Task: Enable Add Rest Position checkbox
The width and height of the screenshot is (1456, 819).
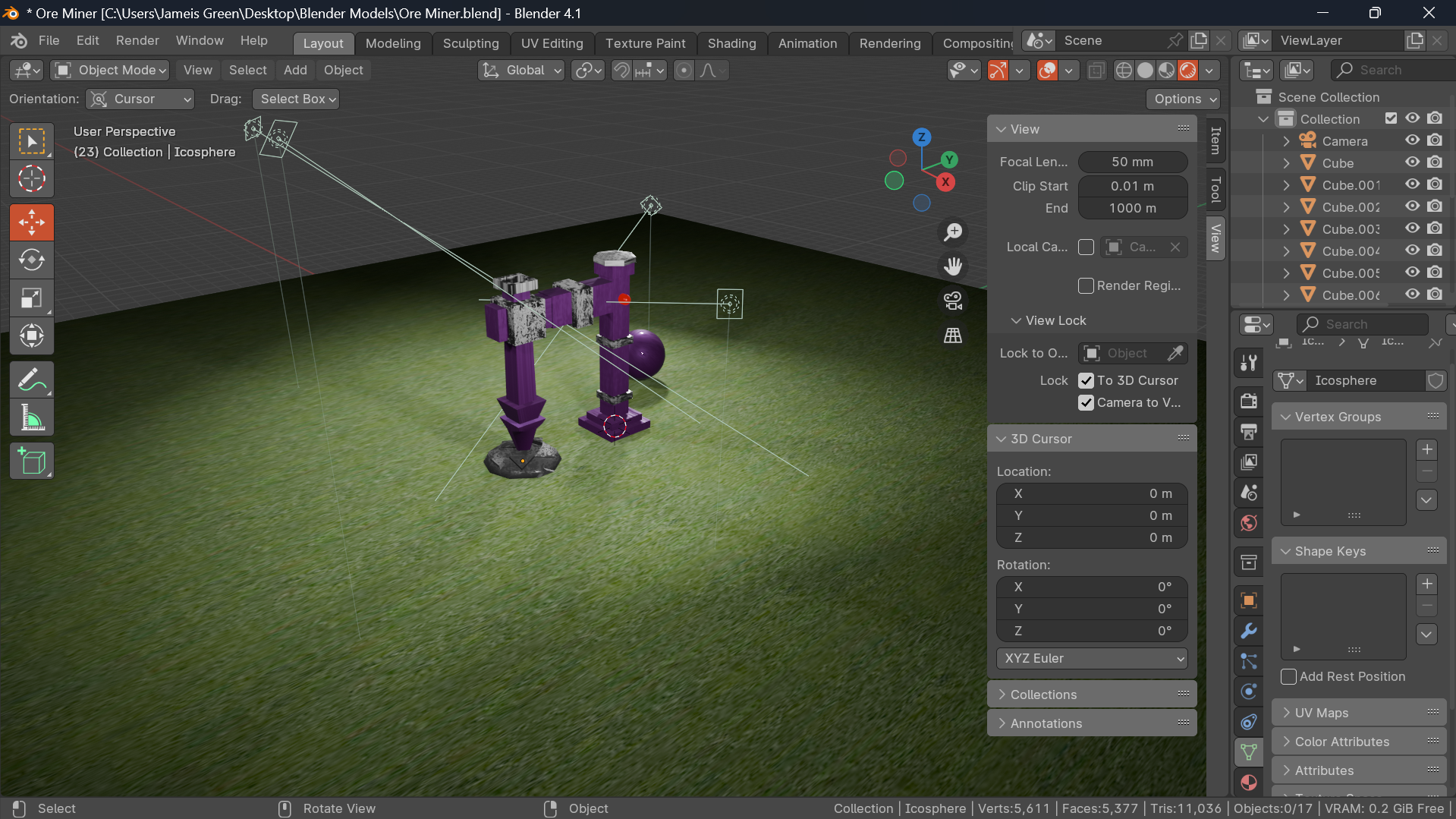Action: [x=1288, y=676]
